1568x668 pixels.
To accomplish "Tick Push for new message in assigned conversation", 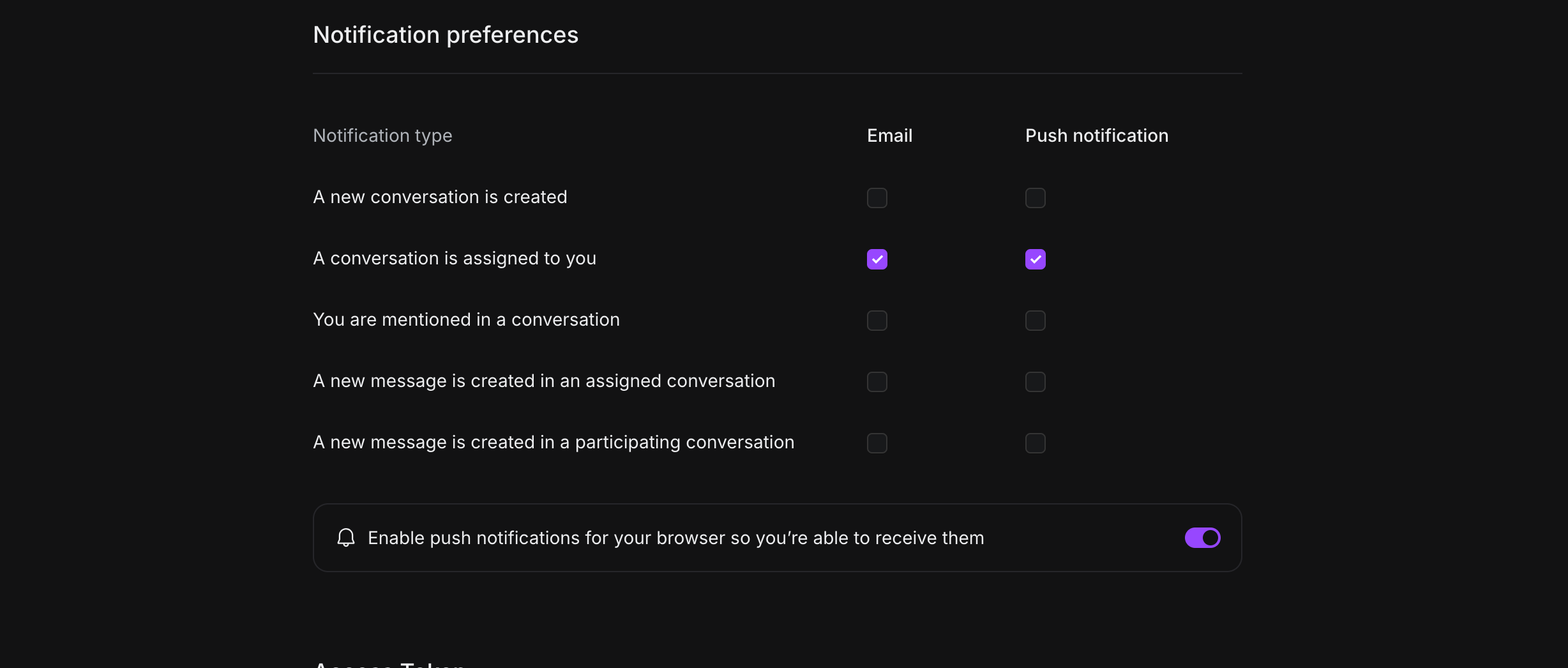I will [1035, 382].
